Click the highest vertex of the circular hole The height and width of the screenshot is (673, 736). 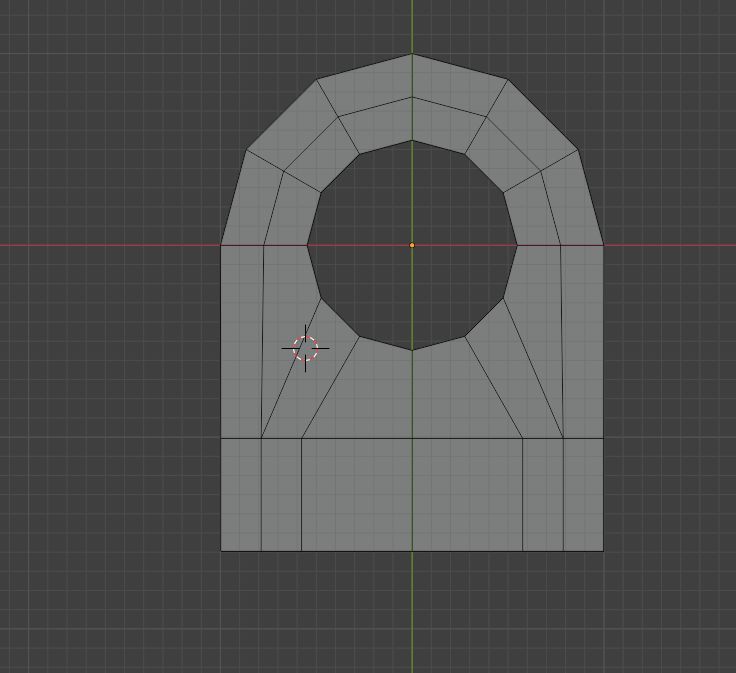412,140
